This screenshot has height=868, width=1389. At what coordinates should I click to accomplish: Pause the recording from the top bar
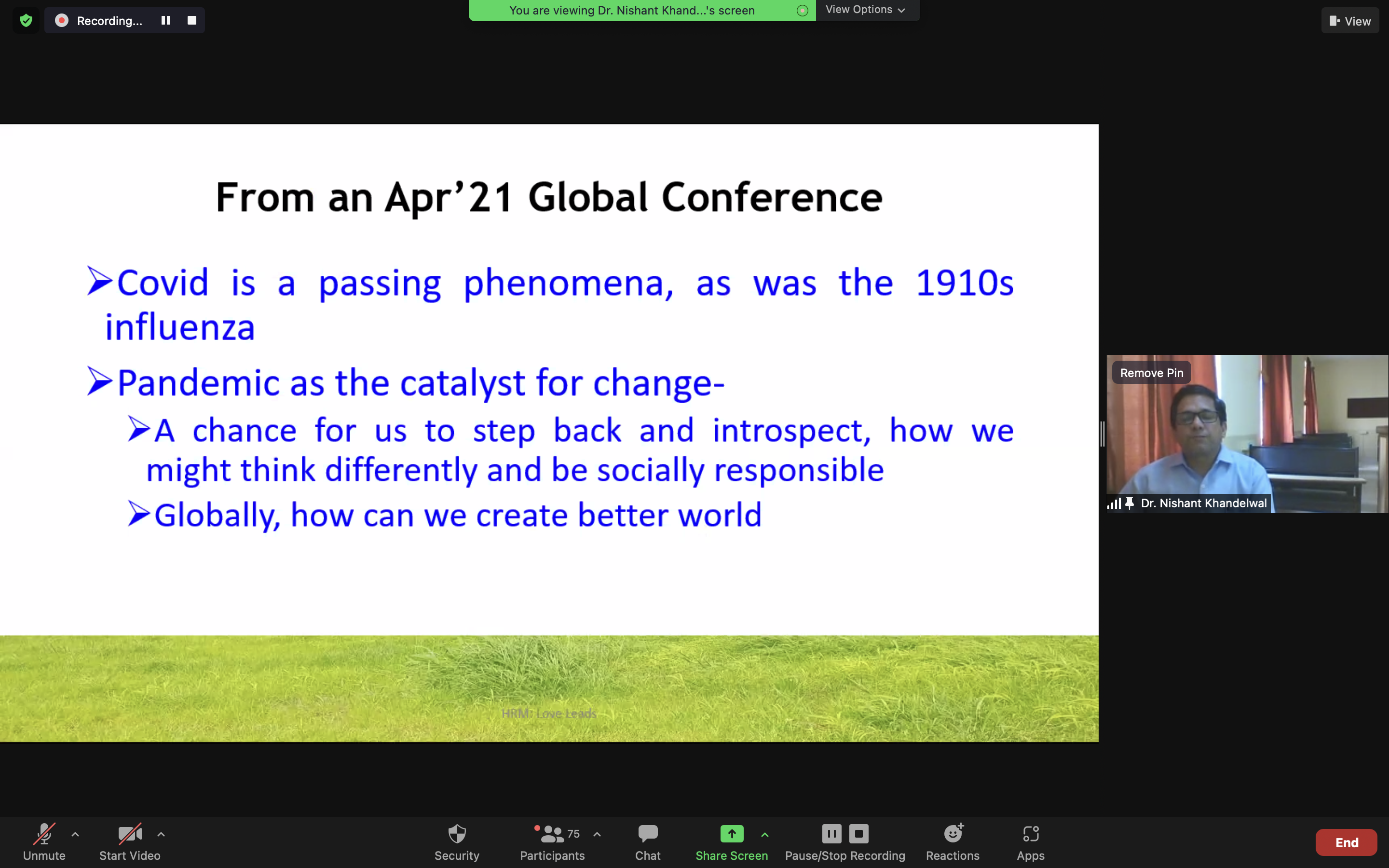click(166, 21)
